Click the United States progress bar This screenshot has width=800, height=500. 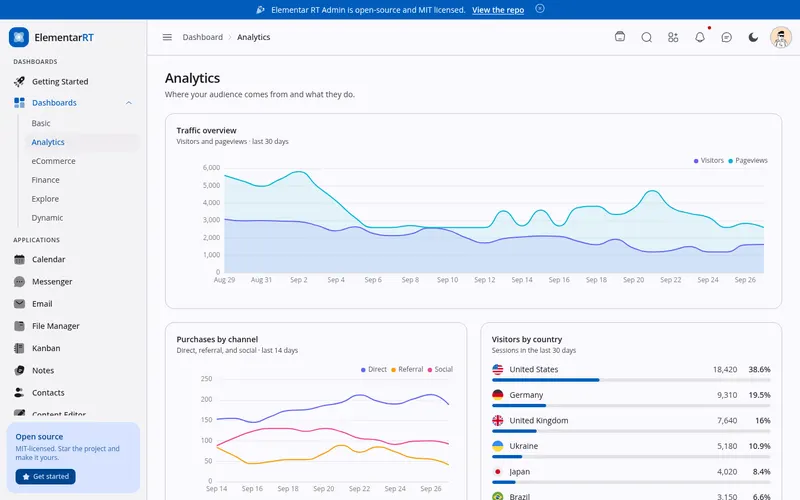[631, 380]
